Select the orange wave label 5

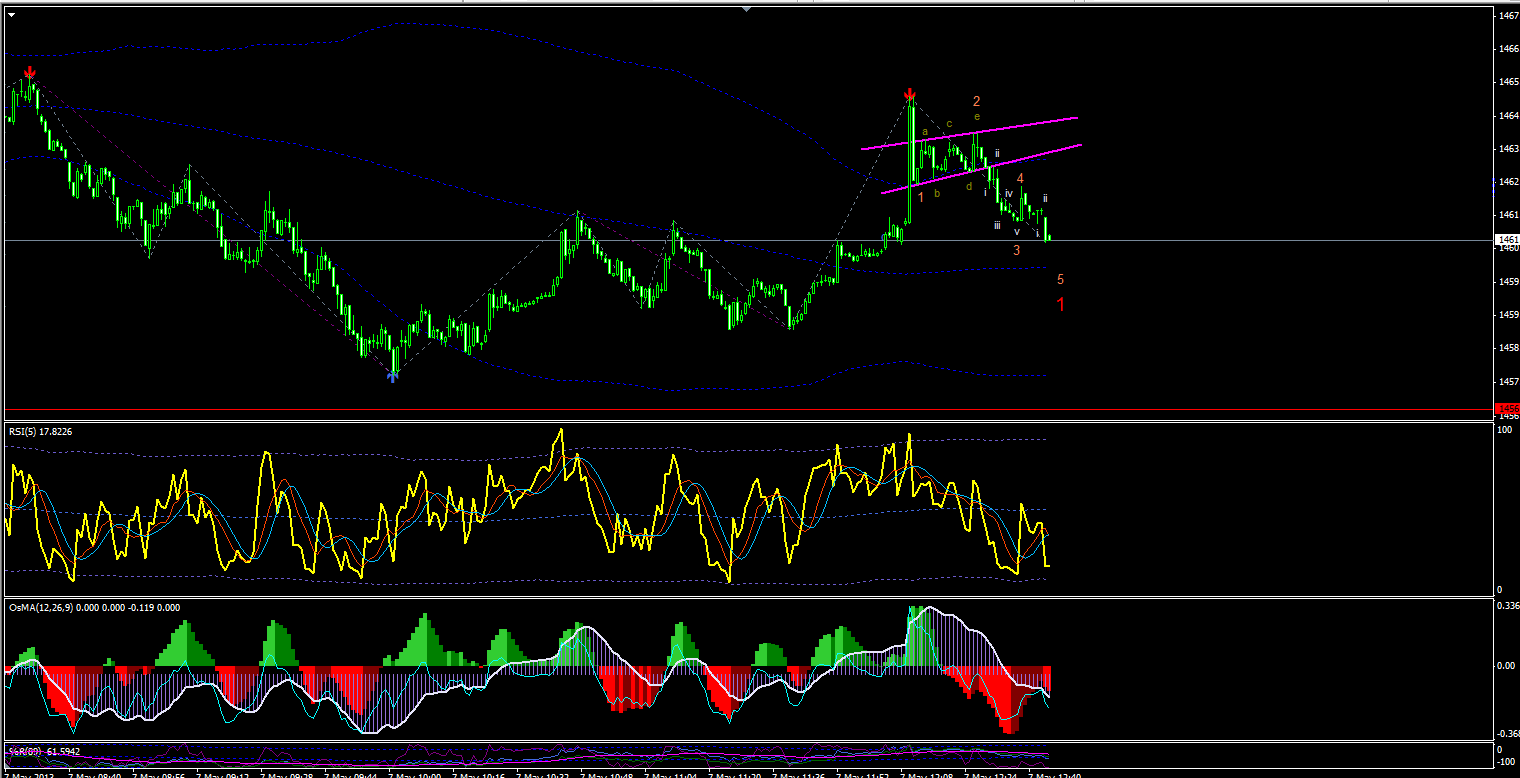click(1060, 280)
